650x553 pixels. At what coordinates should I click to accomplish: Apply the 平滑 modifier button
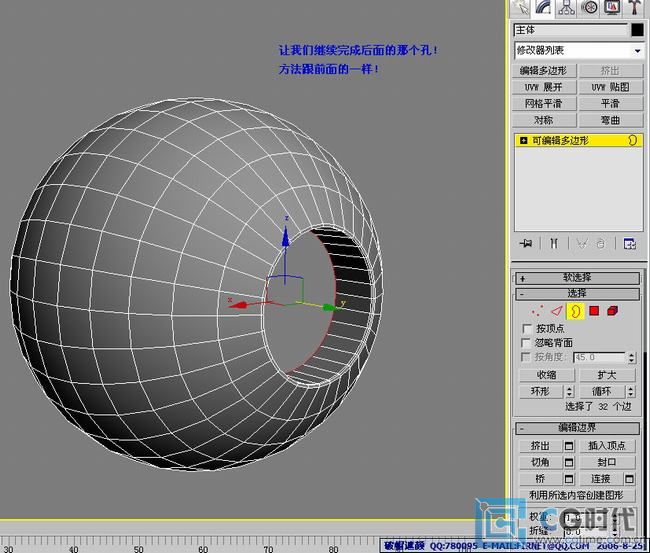click(611, 103)
